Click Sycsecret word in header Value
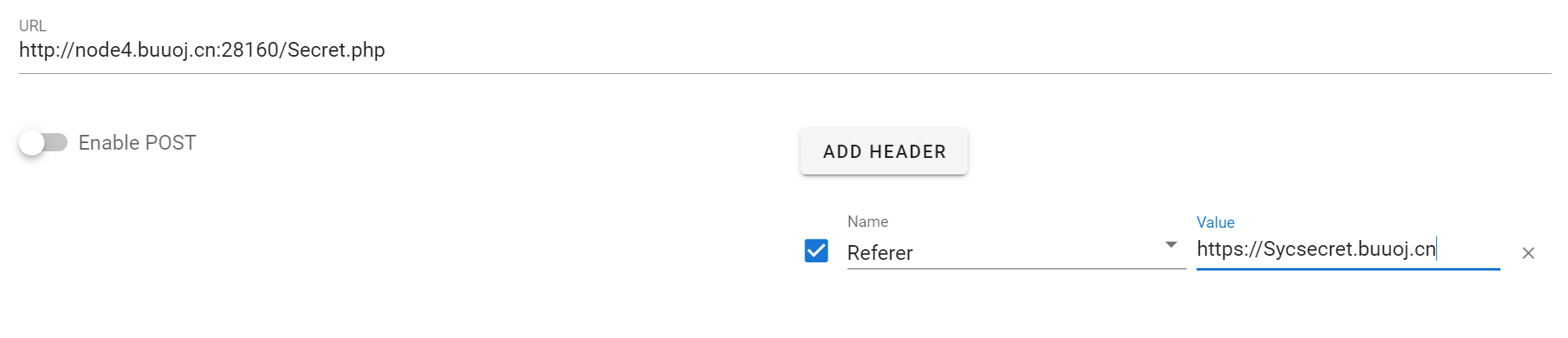Viewport: 1568px width, 338px height. pyautogui.click(x=1307, y=249)
